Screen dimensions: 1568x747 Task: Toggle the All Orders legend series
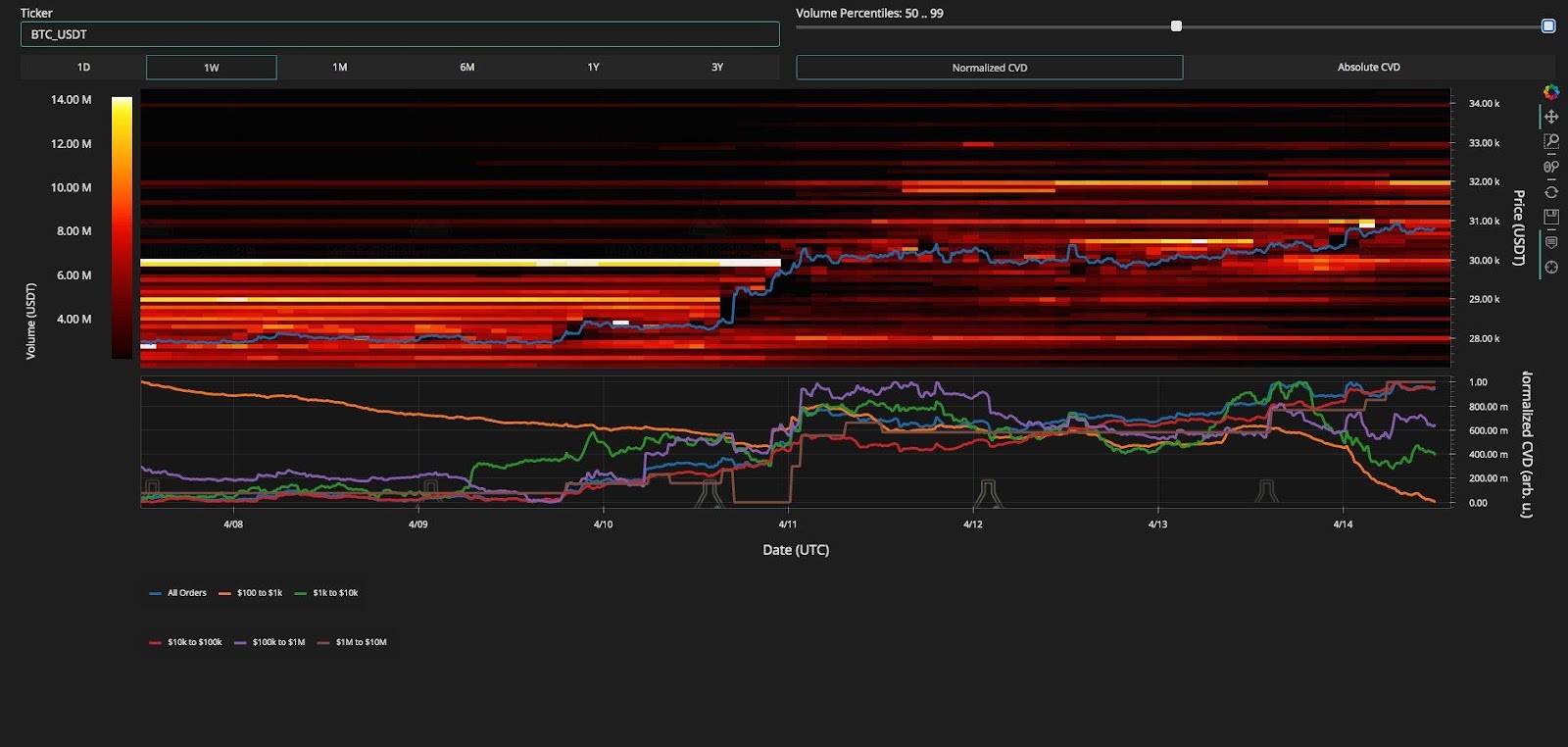[177, 593]
